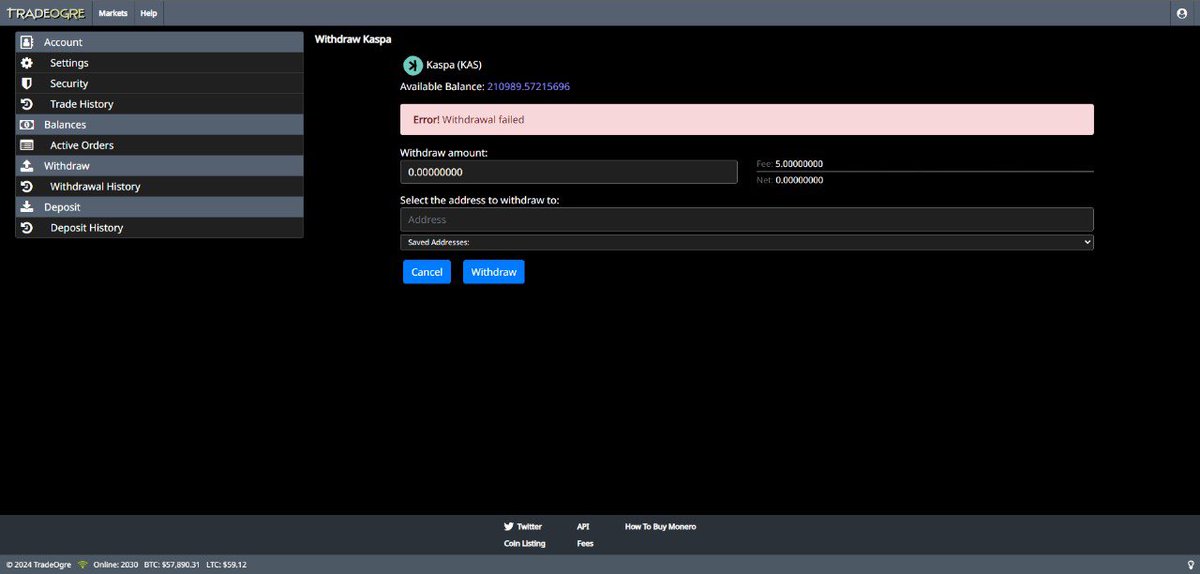This screenshot has height=574, width=1200.
Task: Click the Twitter bird icon in footer
Action: [x=509, y=526]
